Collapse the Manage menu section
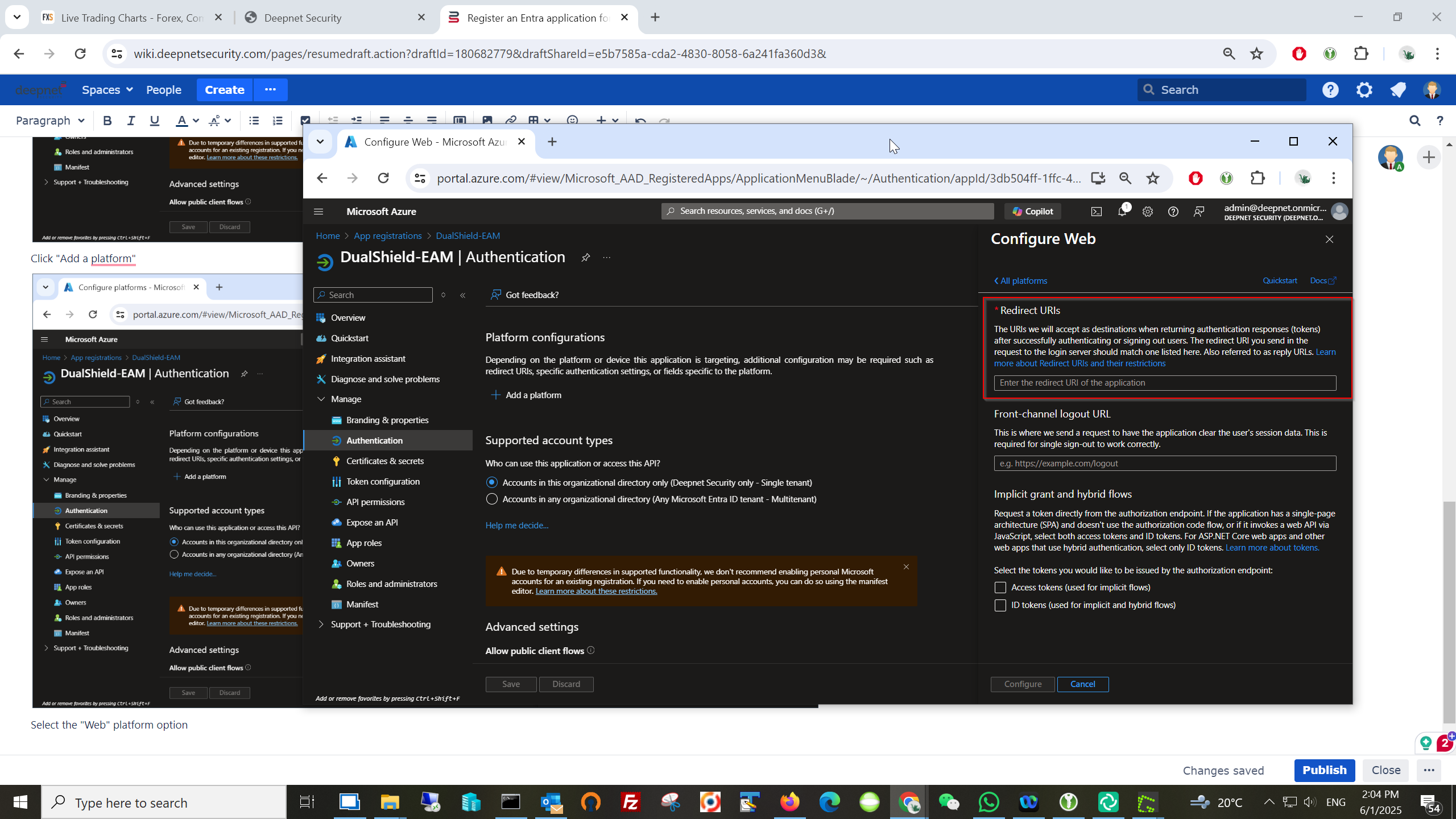 [x=321, y=399]
